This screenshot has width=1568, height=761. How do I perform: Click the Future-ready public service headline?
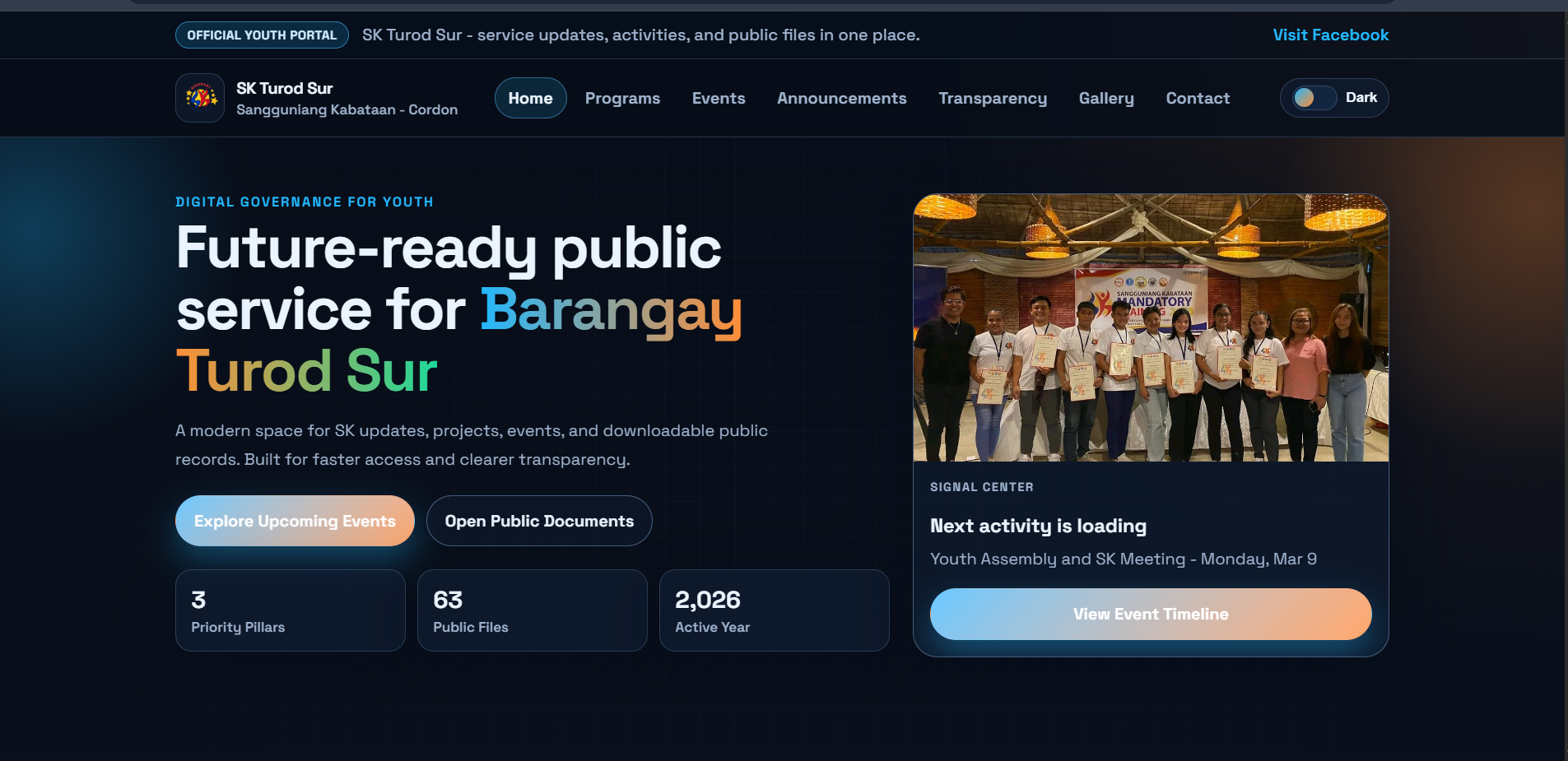[459, 309]
